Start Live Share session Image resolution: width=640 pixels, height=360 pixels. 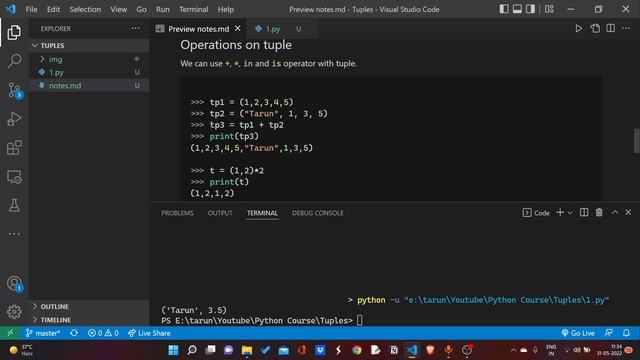[x=149, y=333]
